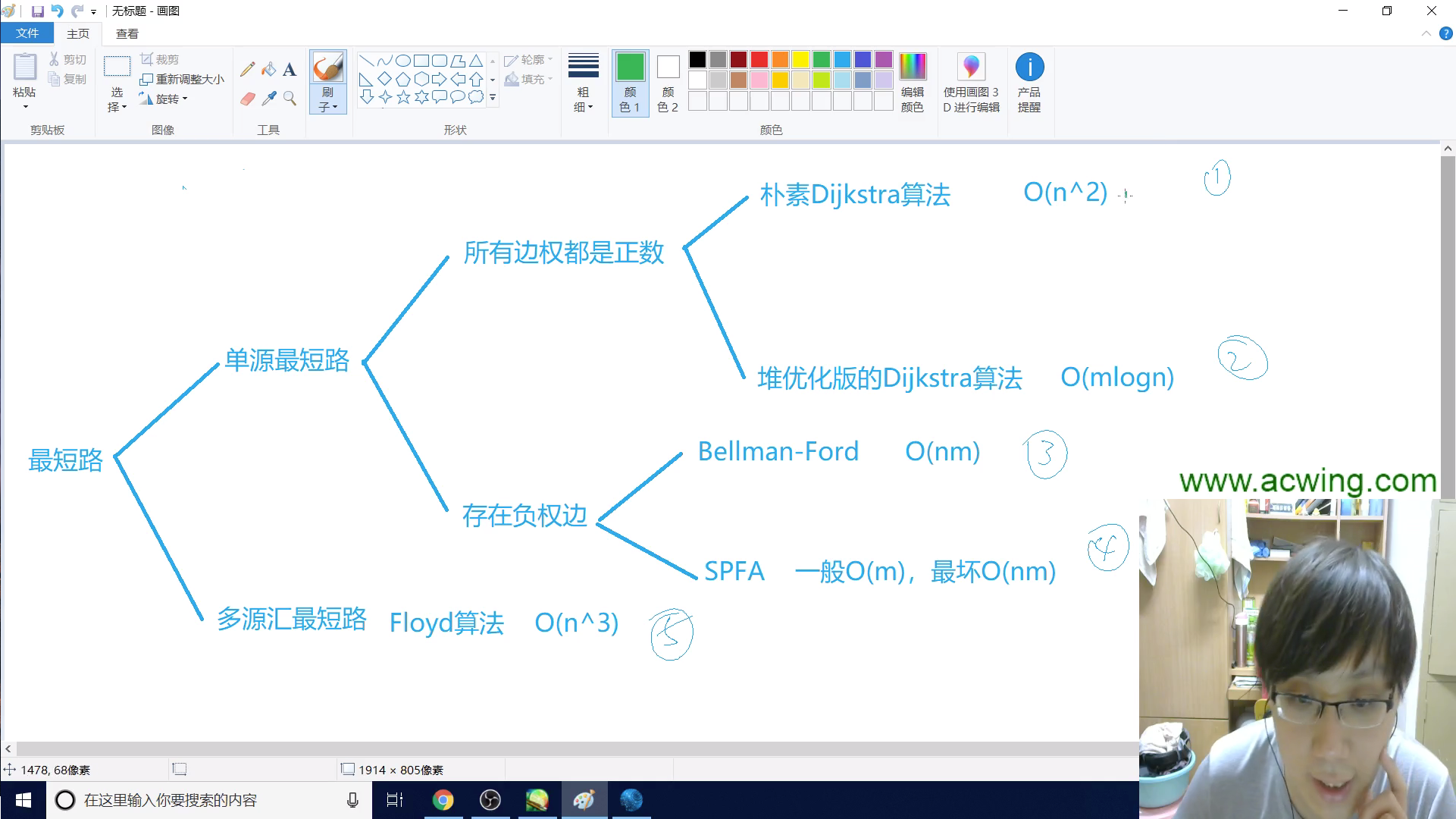Click the Resize (重新调整大小) button
This screenshot has height=819, width=1456.
(x=183, y=79)
